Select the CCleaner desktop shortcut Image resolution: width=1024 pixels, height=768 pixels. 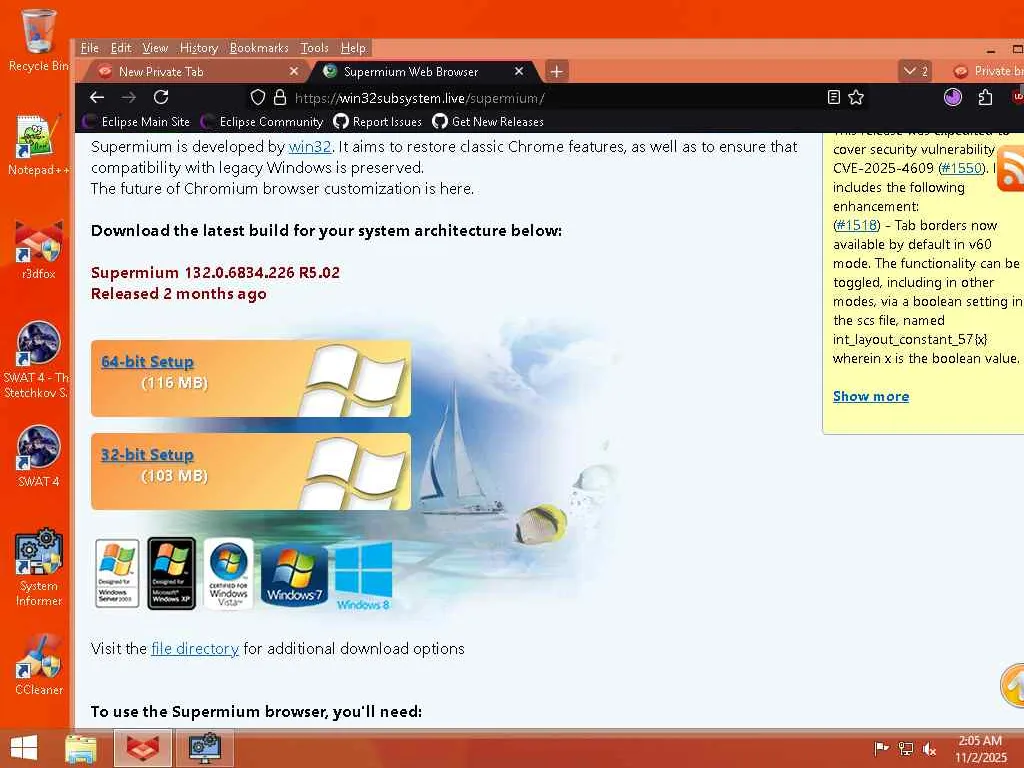[38, 665]
